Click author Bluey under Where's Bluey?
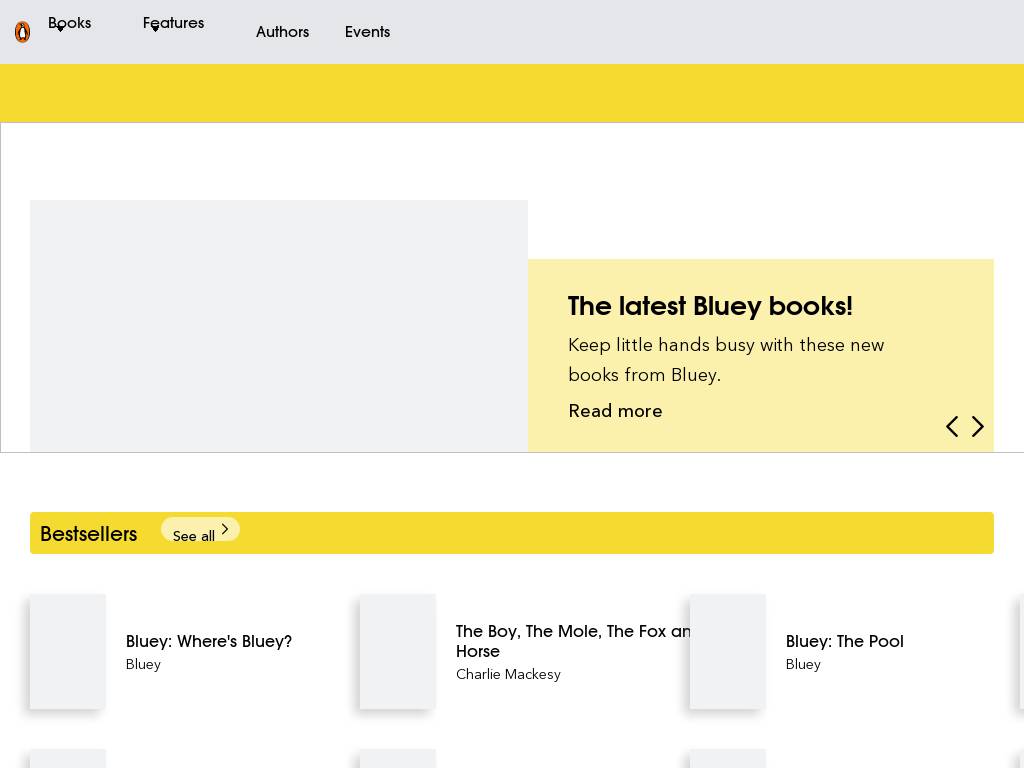 click(x=143, y=664)
